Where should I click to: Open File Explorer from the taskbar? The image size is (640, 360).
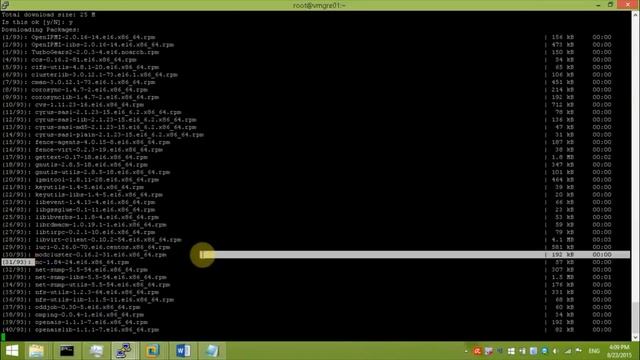[x=36, y=351]
